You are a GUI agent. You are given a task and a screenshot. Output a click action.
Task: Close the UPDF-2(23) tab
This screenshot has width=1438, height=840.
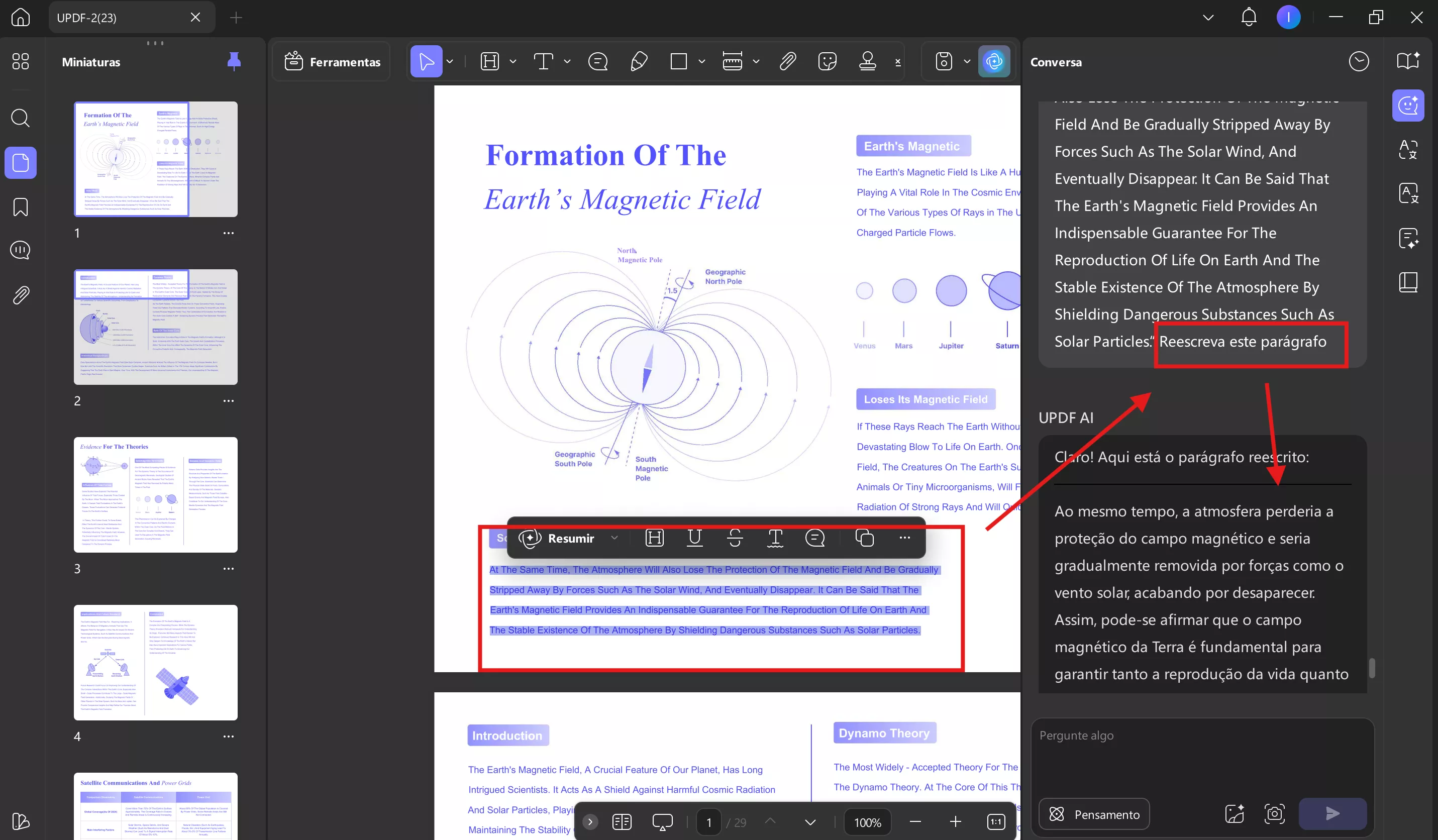pos(195,17)
